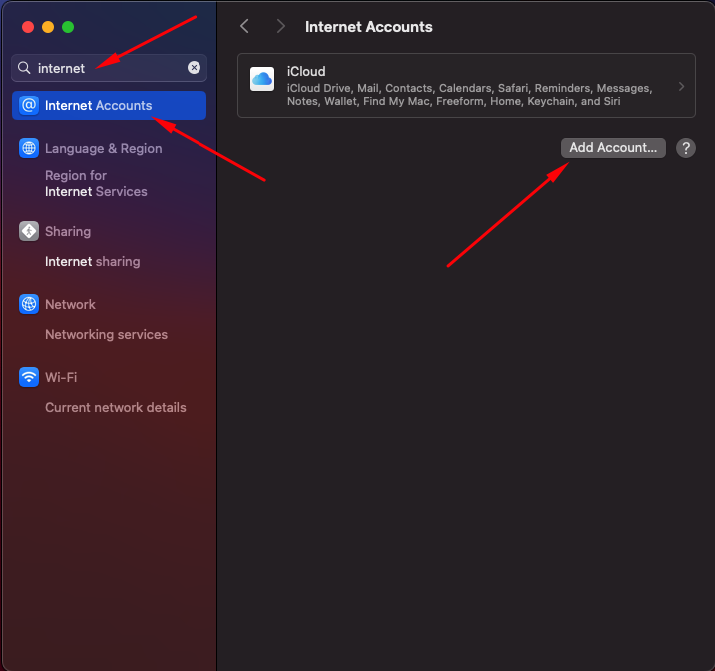Click in the search field containing 'internet'

pyautogui.click(x=109, y=68)
